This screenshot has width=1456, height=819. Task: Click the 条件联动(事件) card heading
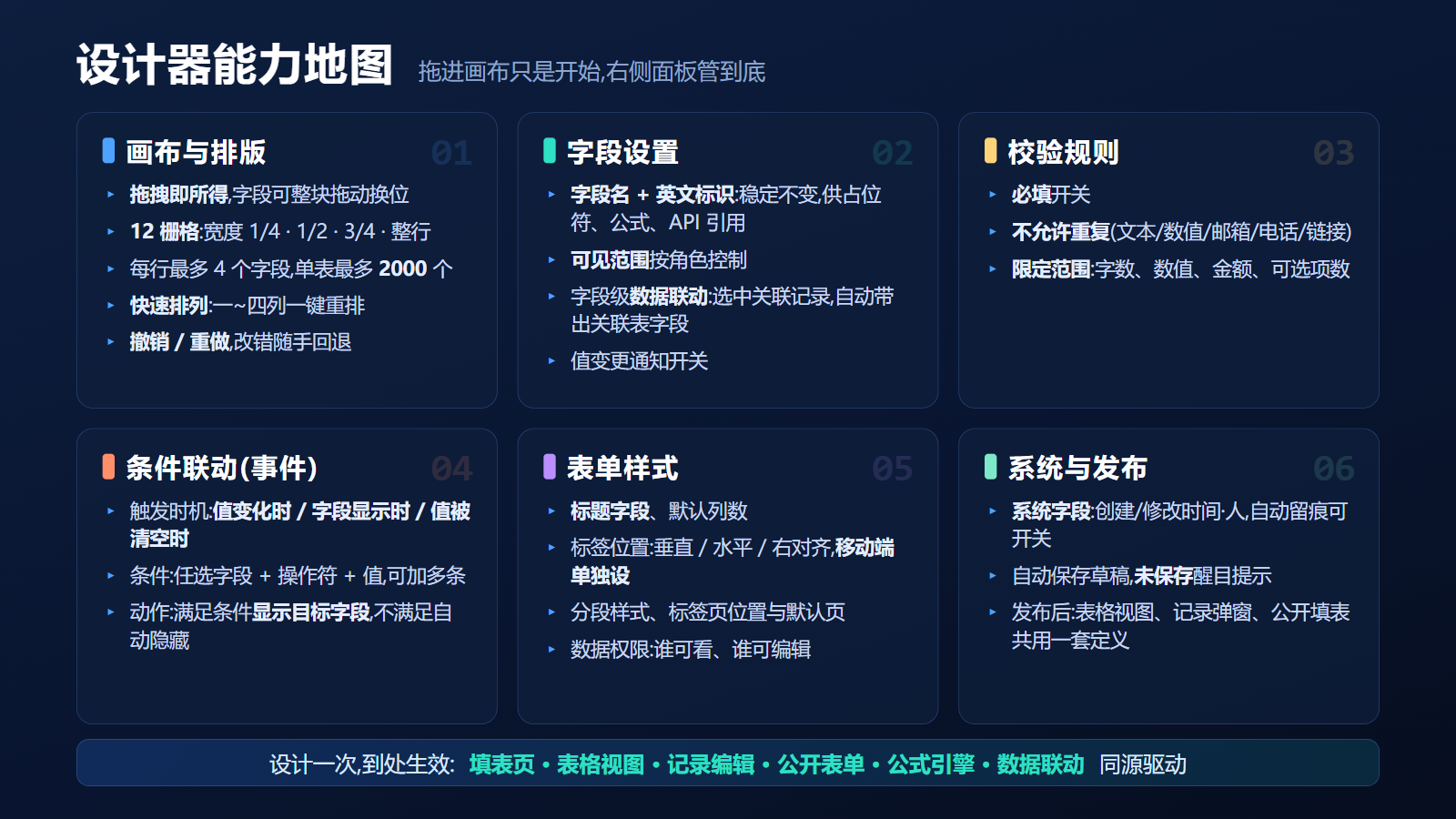tap(221, 468)
